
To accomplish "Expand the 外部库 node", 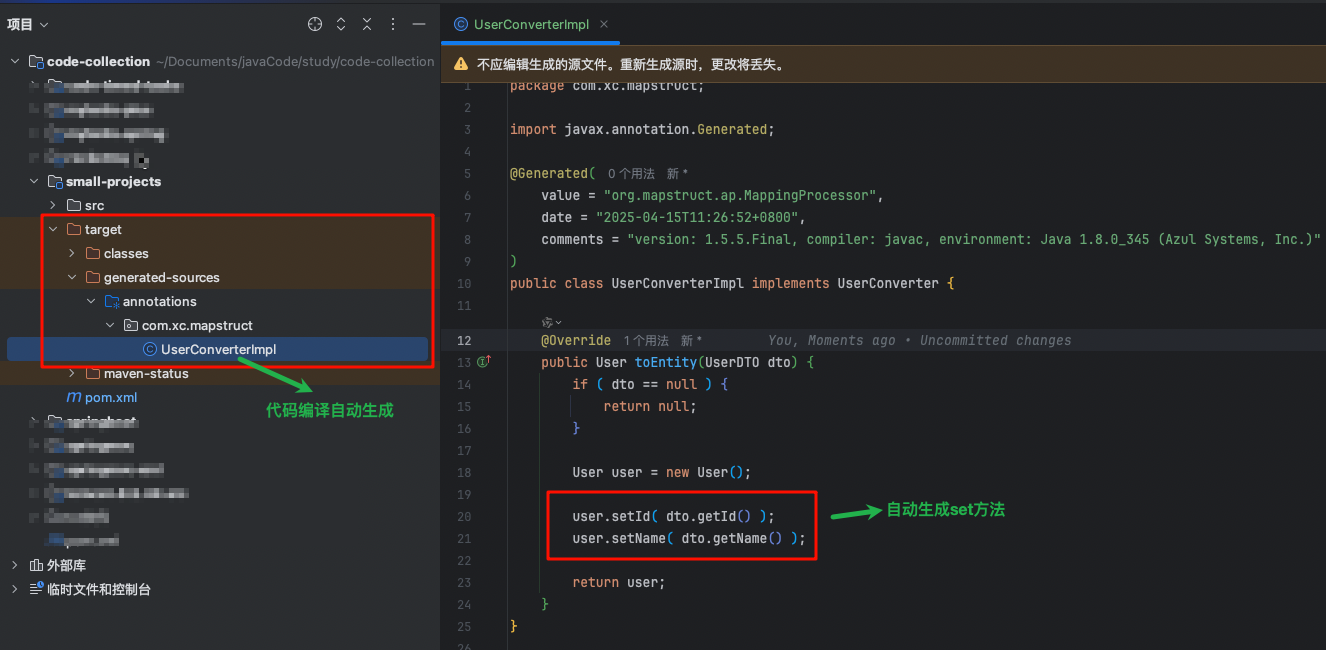I will click(16, 565).
